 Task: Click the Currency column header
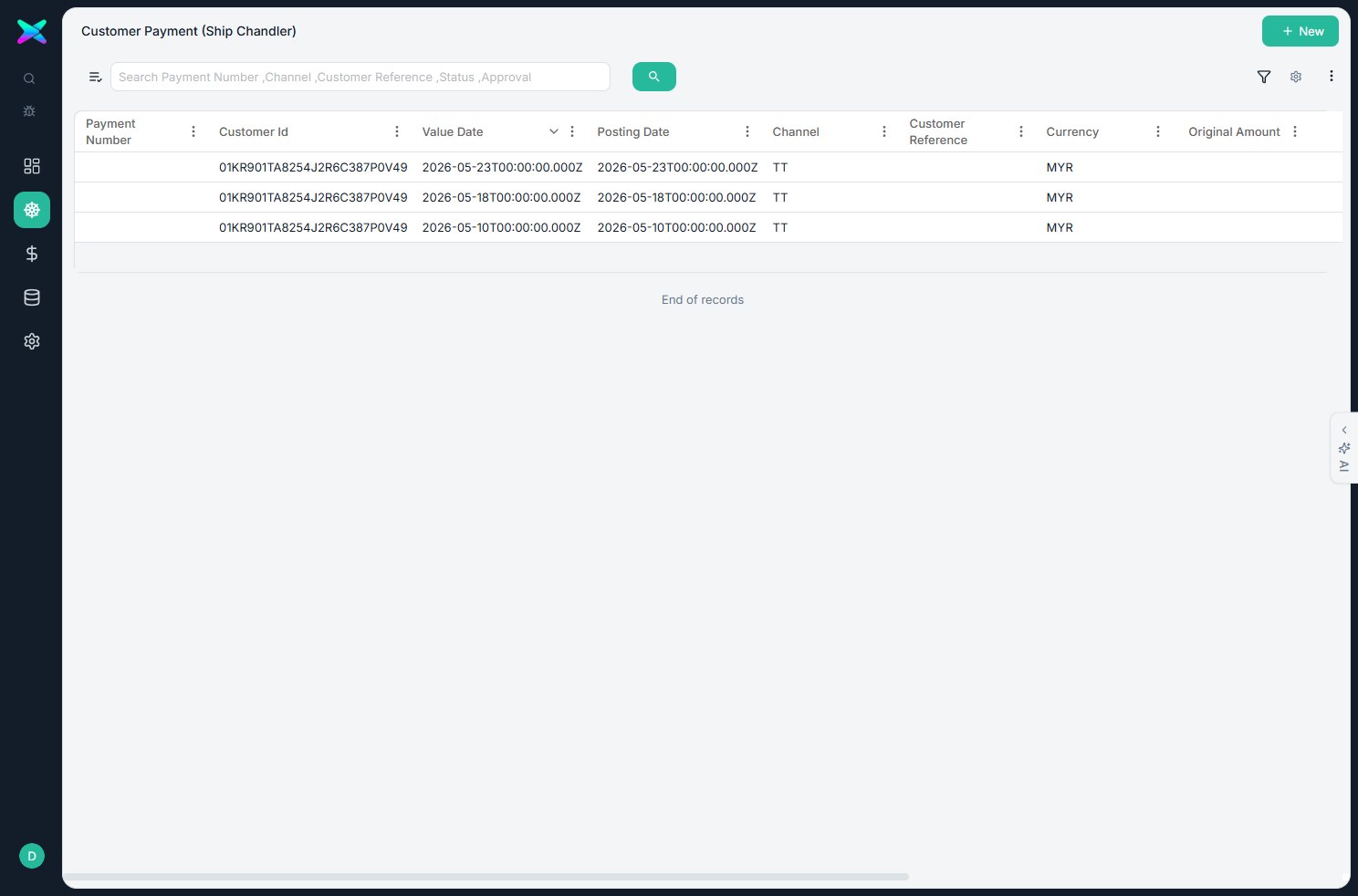[x=1072, y=131]
